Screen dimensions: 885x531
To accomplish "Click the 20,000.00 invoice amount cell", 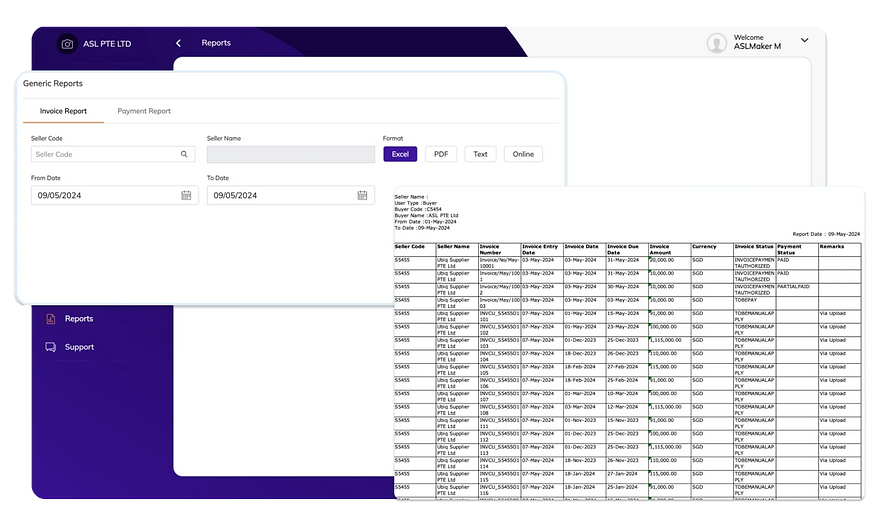I will pos(670,263).
